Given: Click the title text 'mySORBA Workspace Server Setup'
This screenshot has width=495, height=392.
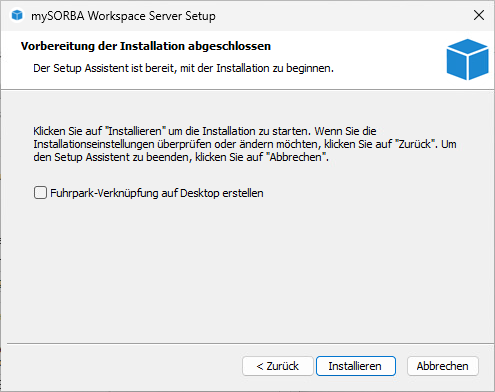Looking at the screenshot, I should click(123, 16).
